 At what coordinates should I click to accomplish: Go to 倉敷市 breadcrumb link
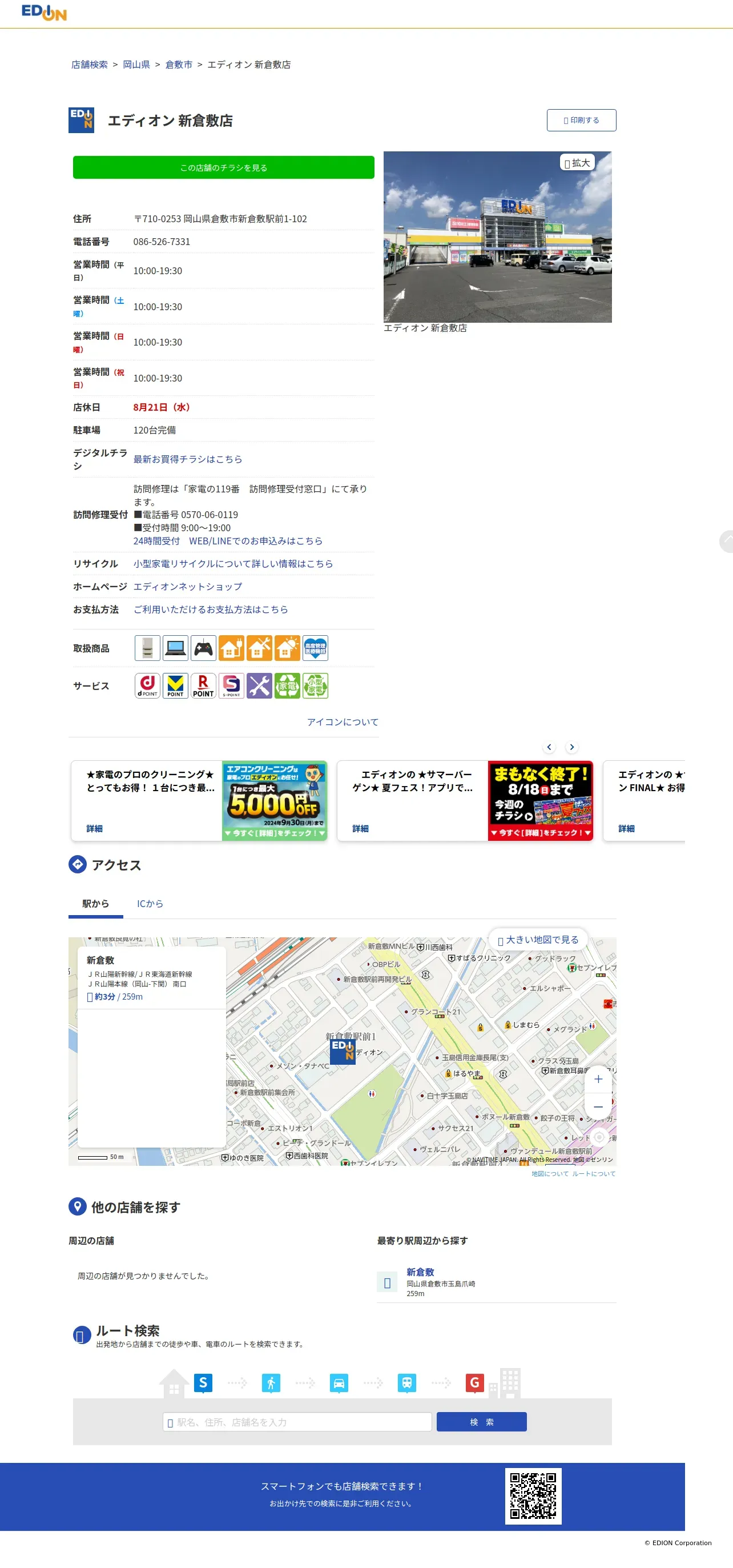tap(179, 65)
